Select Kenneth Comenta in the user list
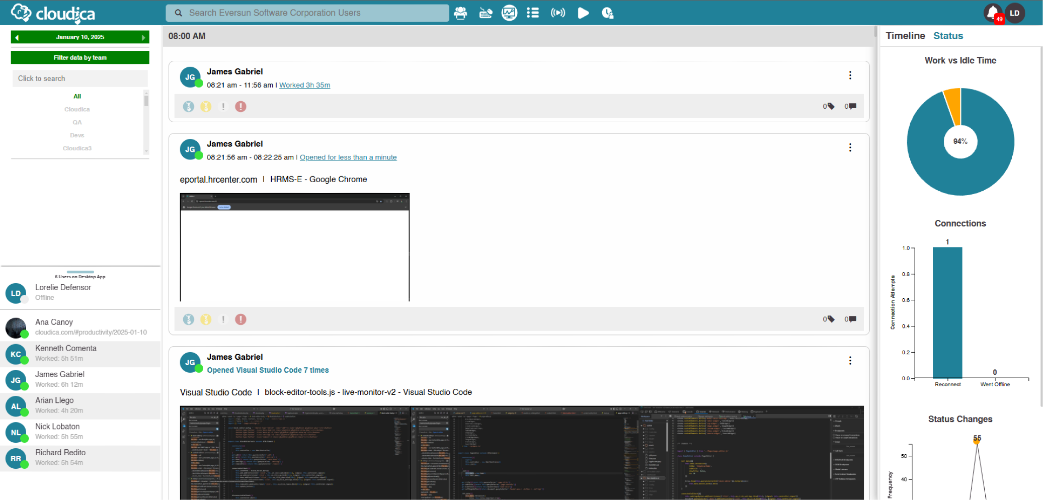 click(80, 353)
